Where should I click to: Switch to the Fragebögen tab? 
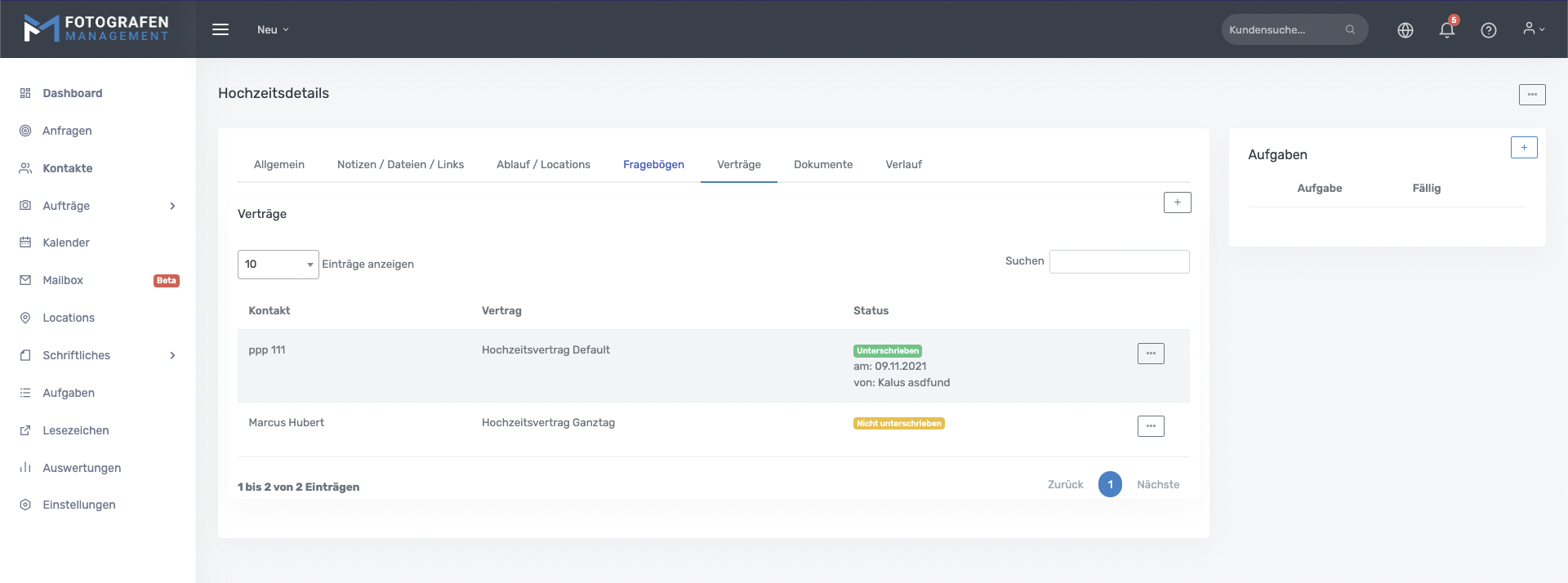coord(653,164)
